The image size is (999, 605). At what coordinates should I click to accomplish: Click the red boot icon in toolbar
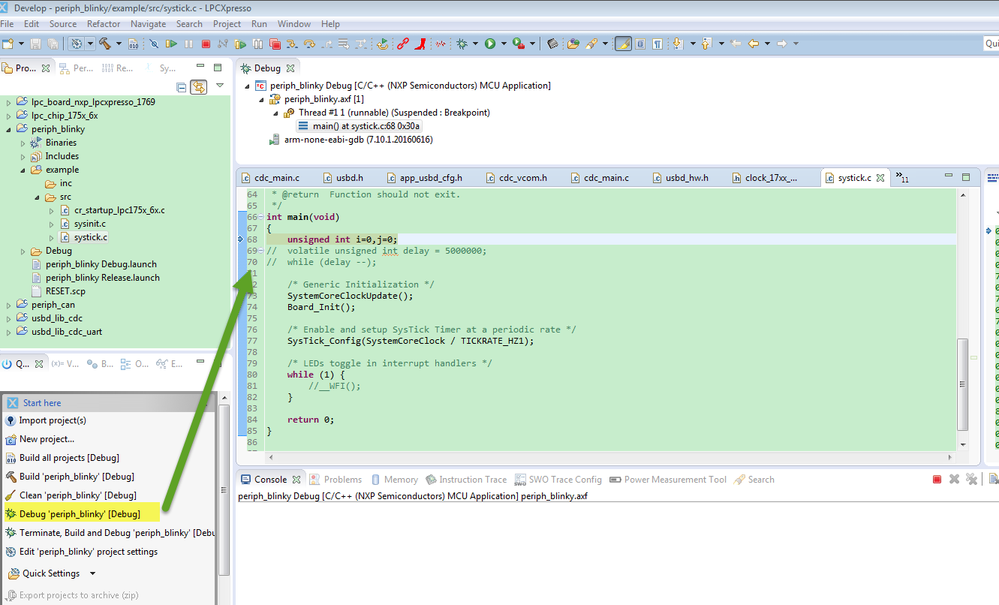420,43
